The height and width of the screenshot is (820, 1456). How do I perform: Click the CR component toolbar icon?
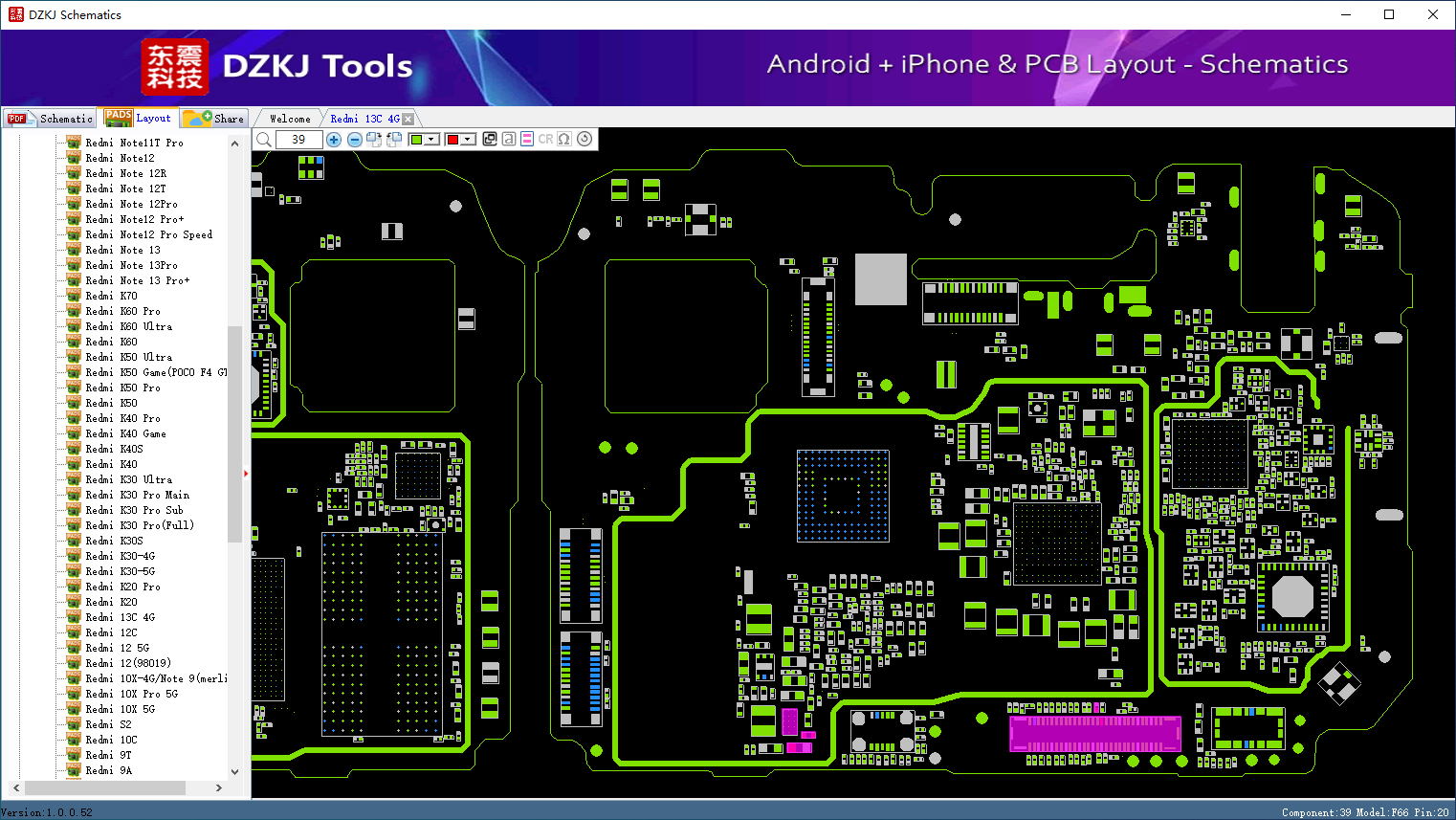click(545, 139)
